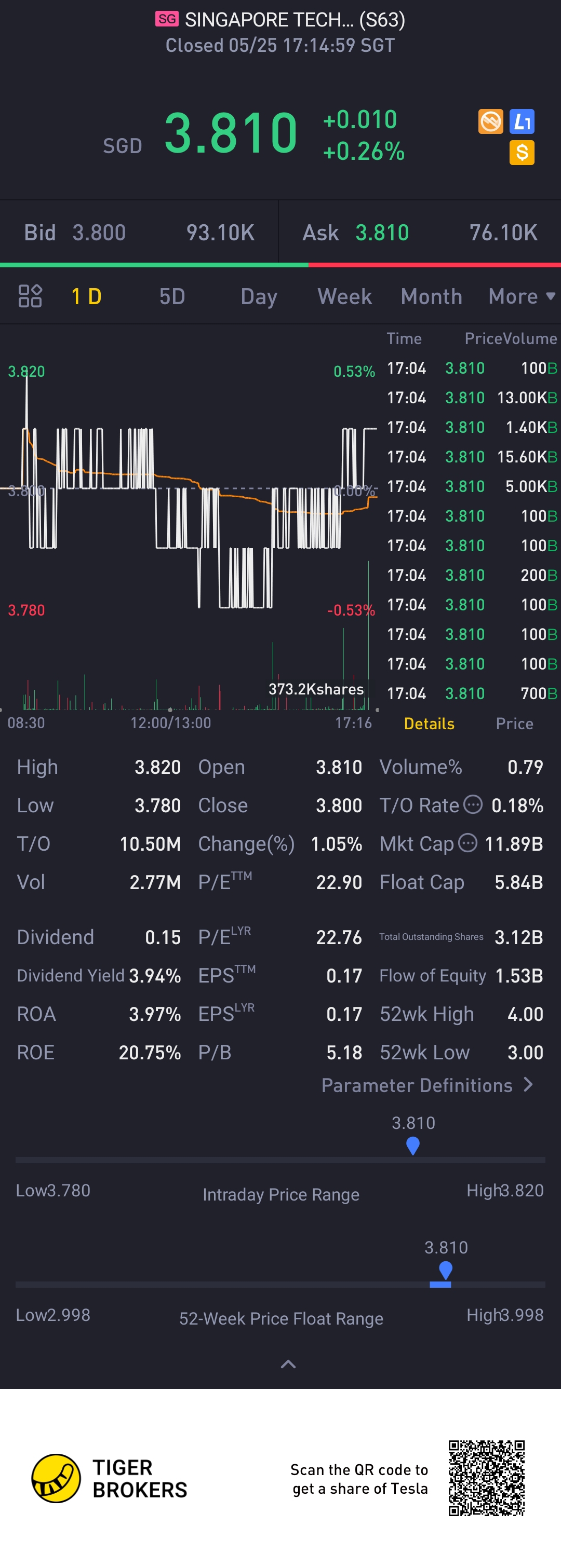Open the More timeframe dropdown
Viewport: 561px width, 1568px height.
(x=522, y=296)
